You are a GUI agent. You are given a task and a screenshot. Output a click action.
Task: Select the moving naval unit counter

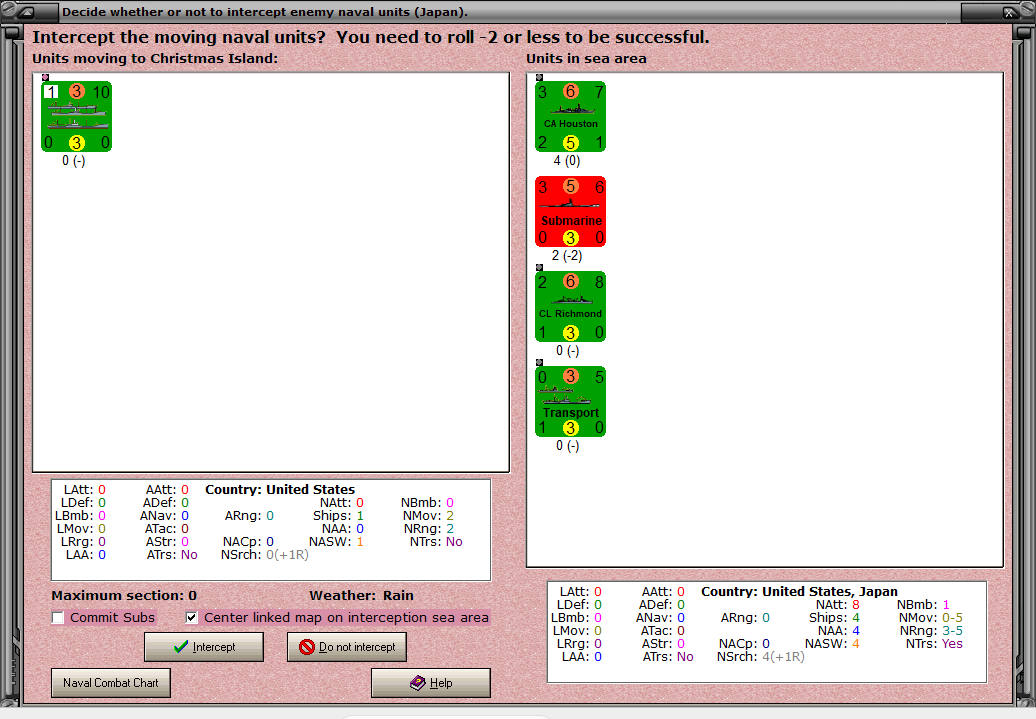[x=77, y=117]
